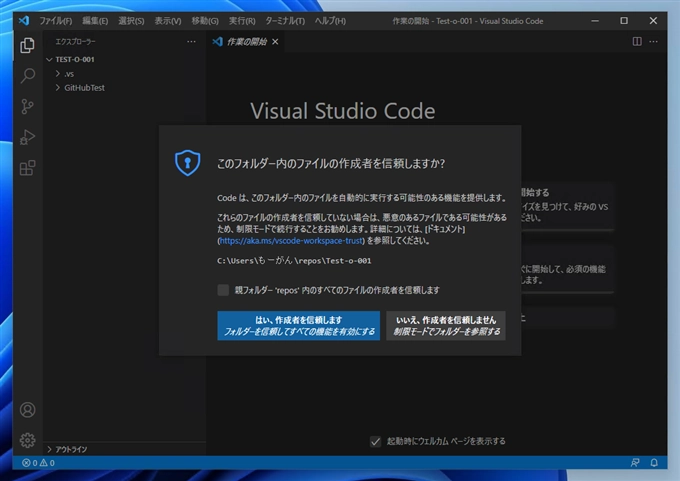This screenshot has height=481, width=680.
Task: Open the 表示(V) menu
Action: coord(168,21)
